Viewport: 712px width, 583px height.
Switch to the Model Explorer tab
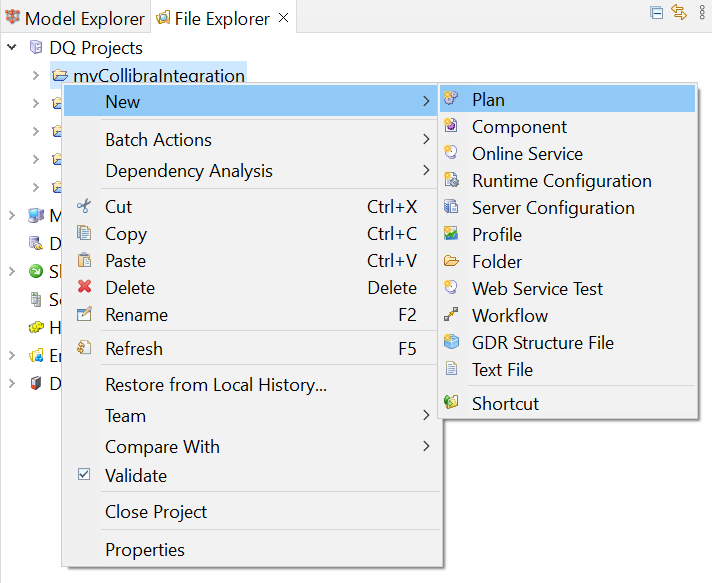coord(75,18)
